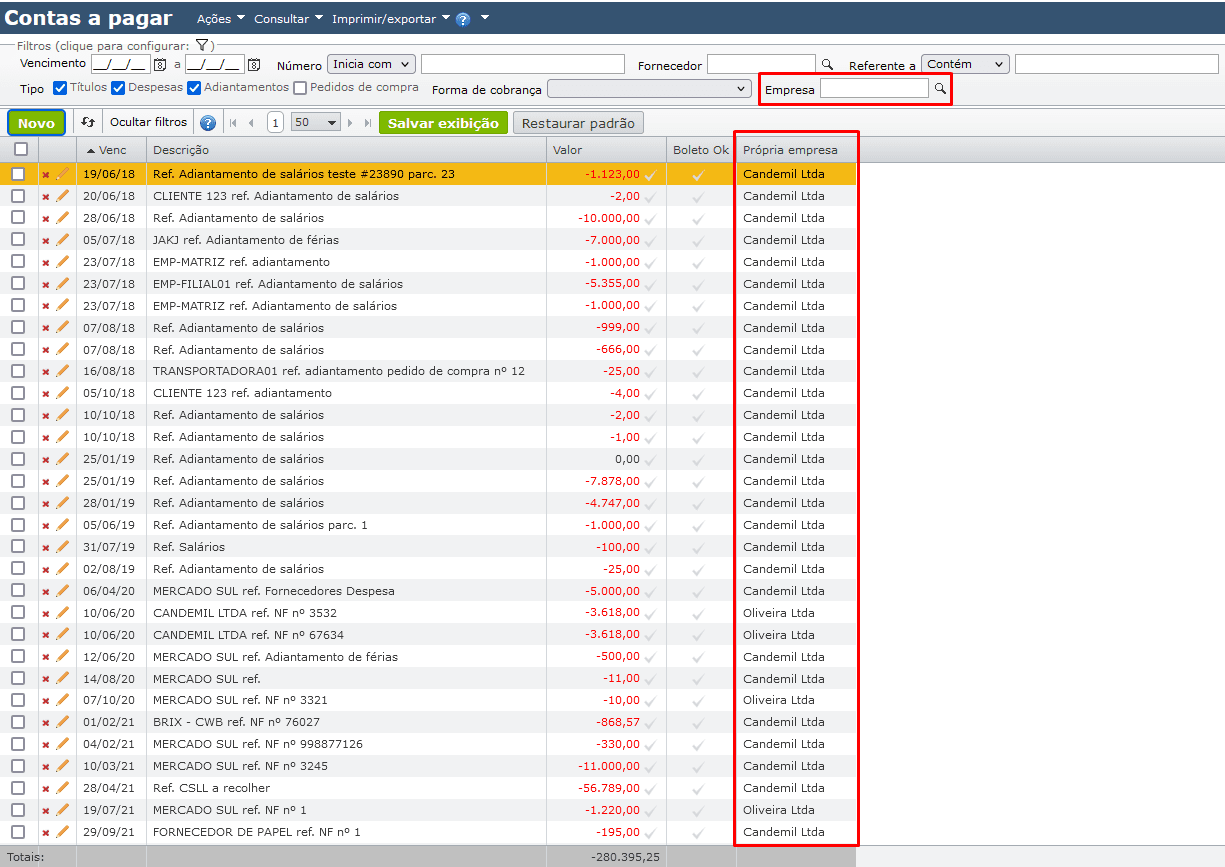Open the Referente a 'Contém' dropdown

(x=965, y=64)
